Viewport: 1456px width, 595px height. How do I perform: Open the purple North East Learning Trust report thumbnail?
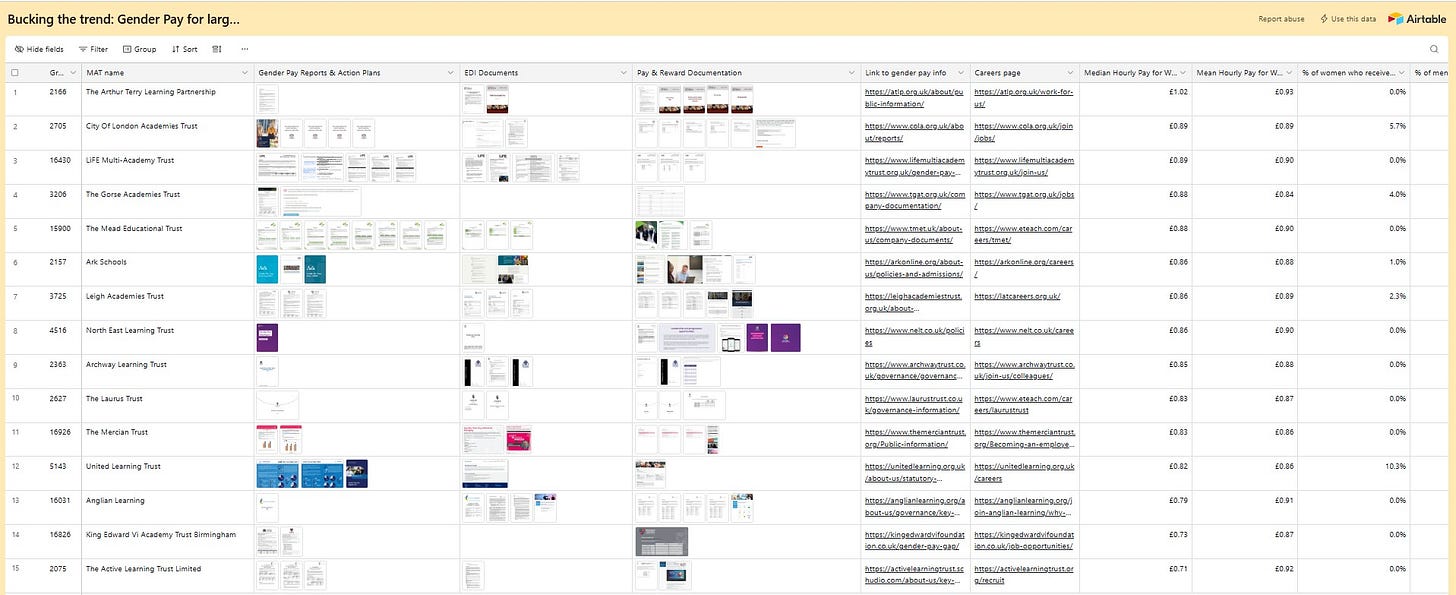pyautogui.click(x=267, y=338)
